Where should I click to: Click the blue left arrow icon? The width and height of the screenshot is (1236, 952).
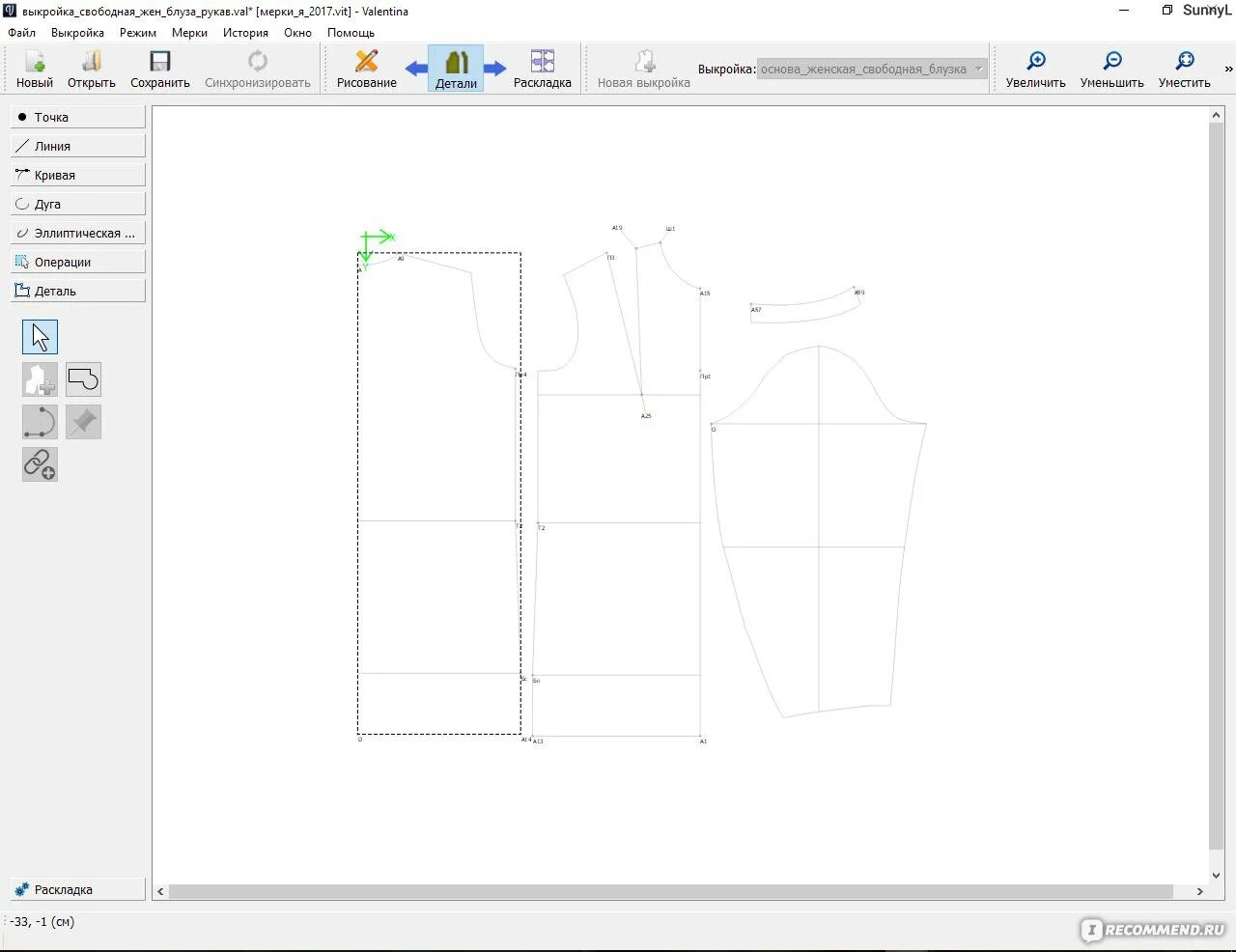pos(416,69)
